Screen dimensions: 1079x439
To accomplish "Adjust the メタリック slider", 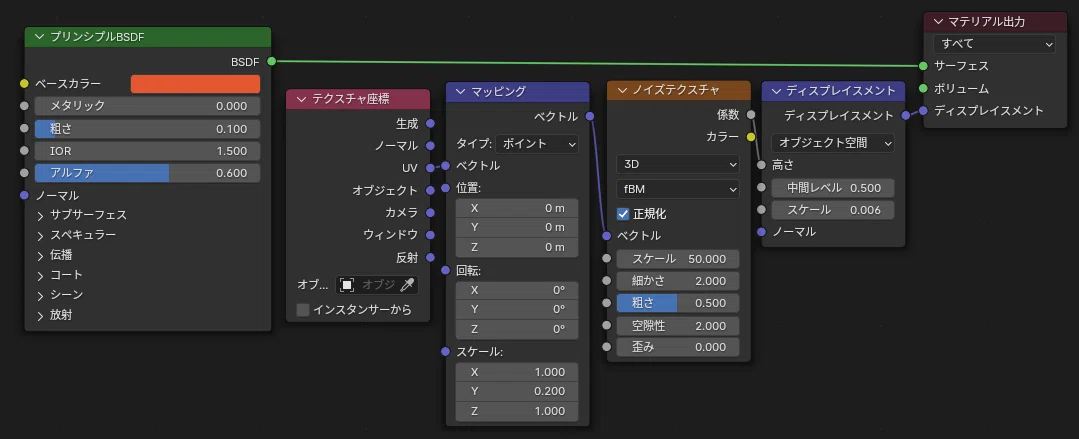I will coord(147,106).
